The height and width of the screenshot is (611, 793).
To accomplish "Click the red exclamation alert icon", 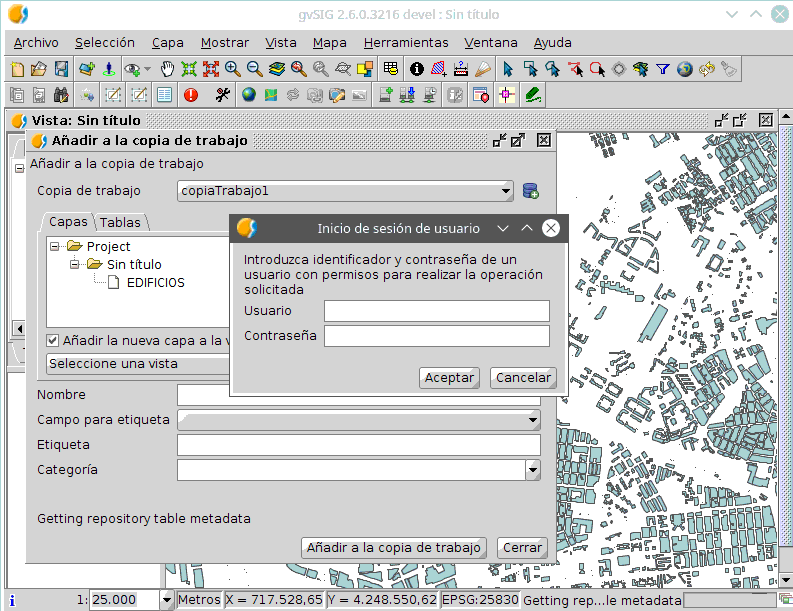I will pyautogui.click(x=191, y=95).
